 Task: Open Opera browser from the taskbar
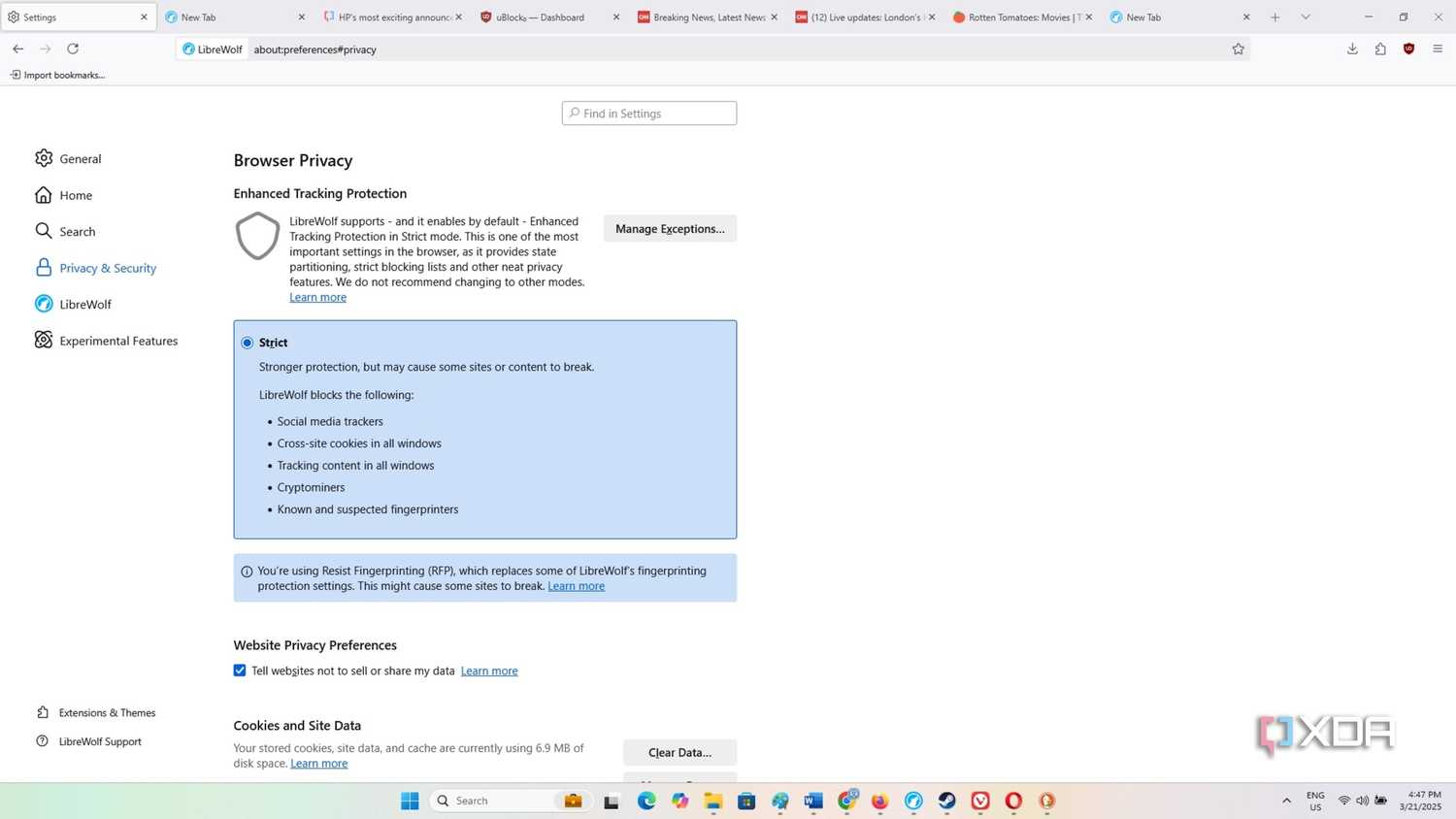1013,801
